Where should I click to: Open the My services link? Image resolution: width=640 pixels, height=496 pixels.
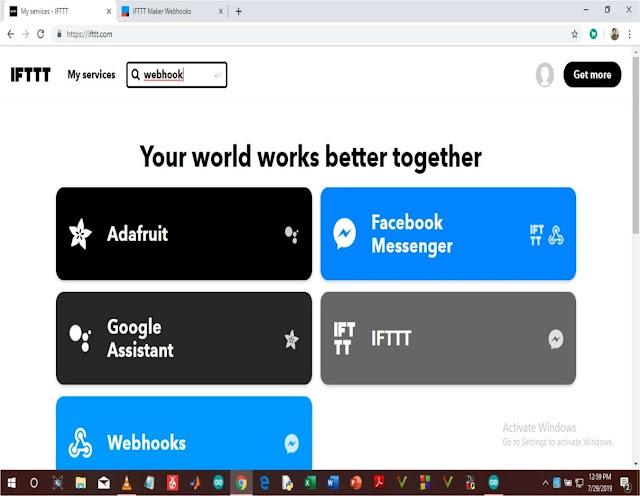(x=91, y=75)
